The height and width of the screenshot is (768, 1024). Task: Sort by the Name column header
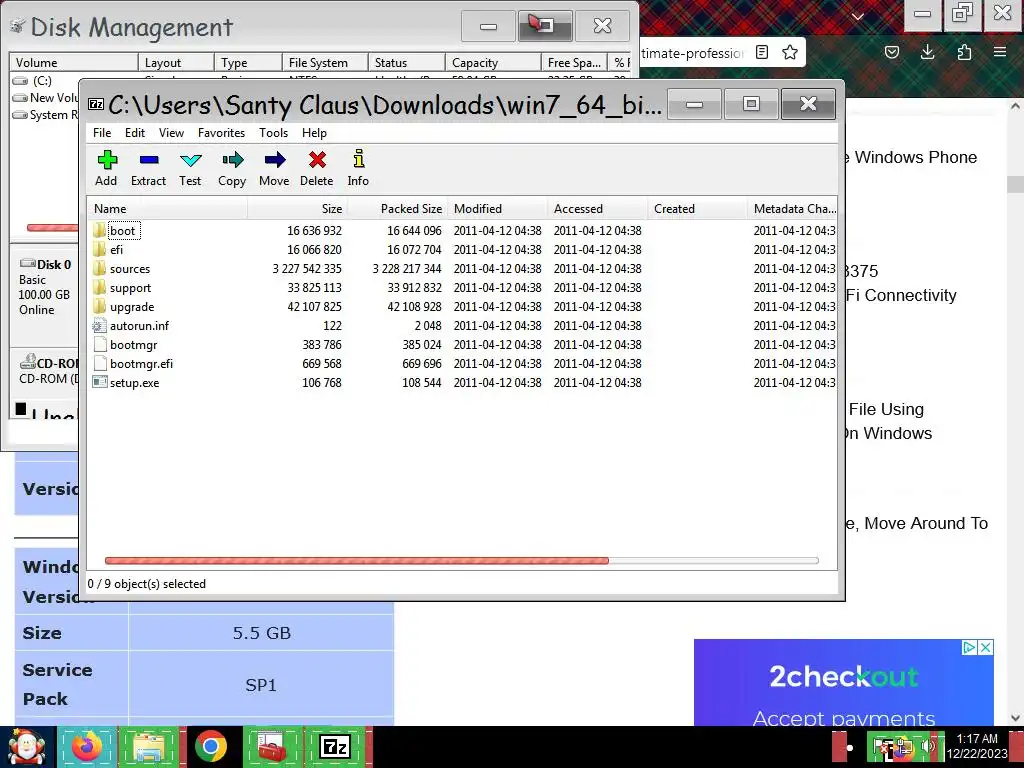coord(168,208)
